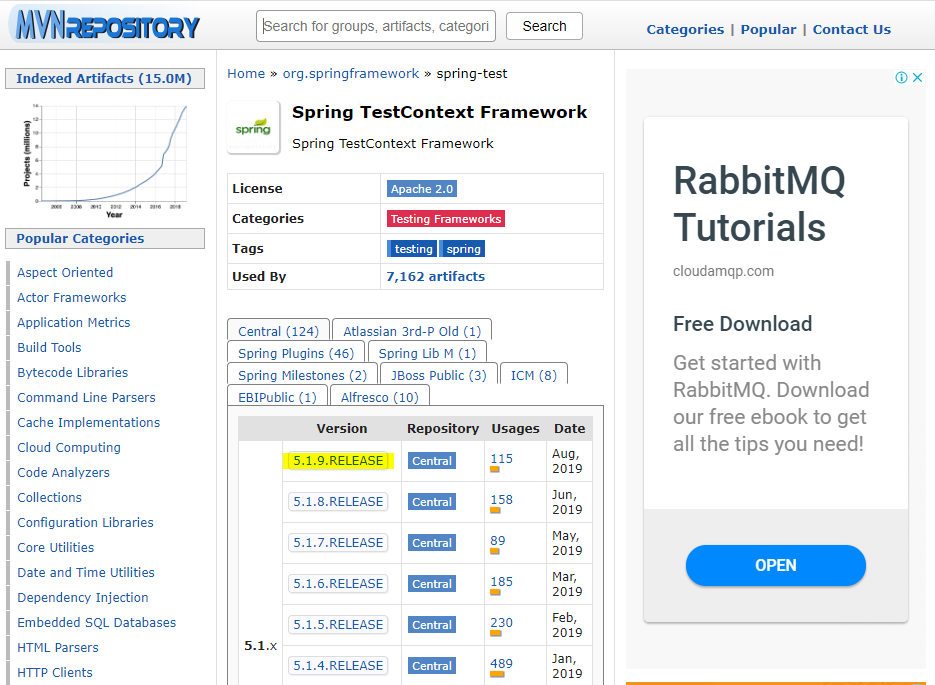Open the Contact Us link
Viewport: 935px width, 685px height.
coord(852,29)
